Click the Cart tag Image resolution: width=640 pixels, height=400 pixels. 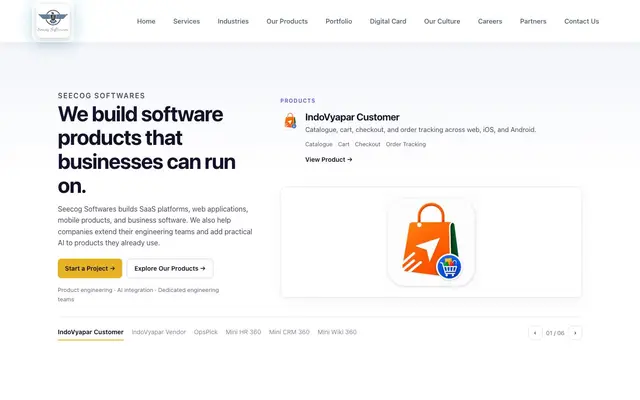[x=344, y=144]
